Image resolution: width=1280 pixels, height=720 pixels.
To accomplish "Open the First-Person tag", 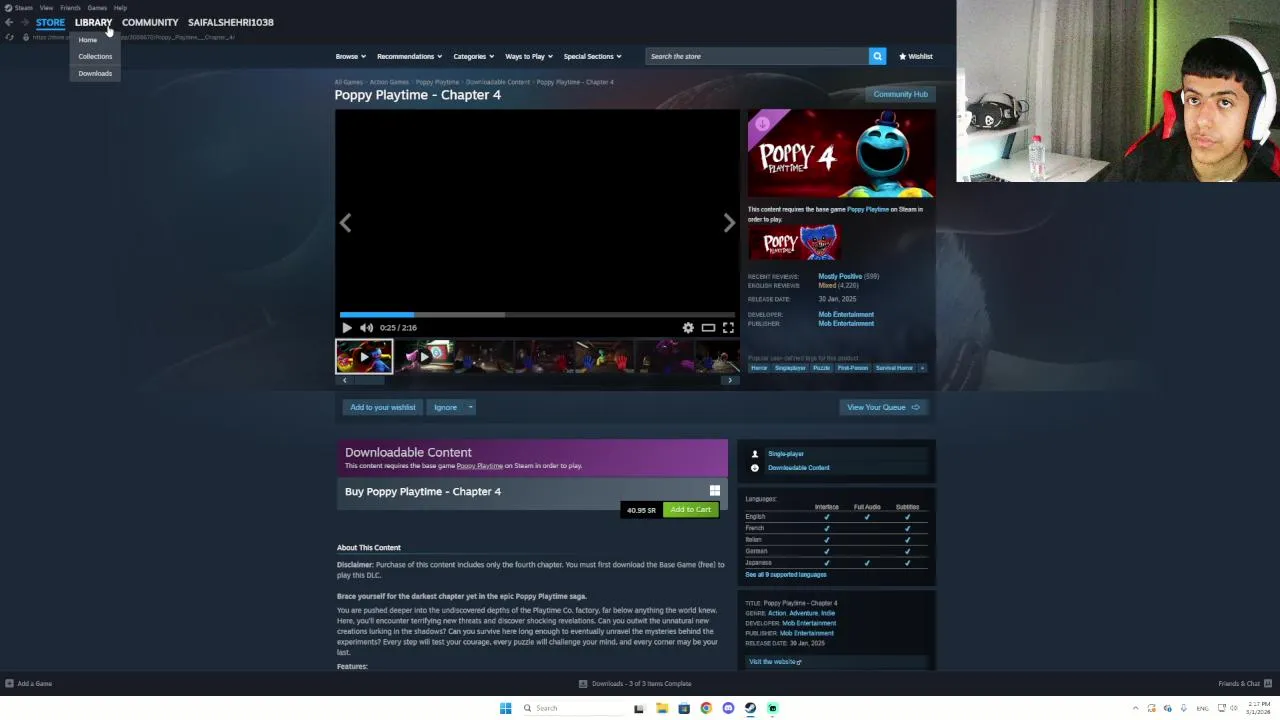I will tap(852, 368).
